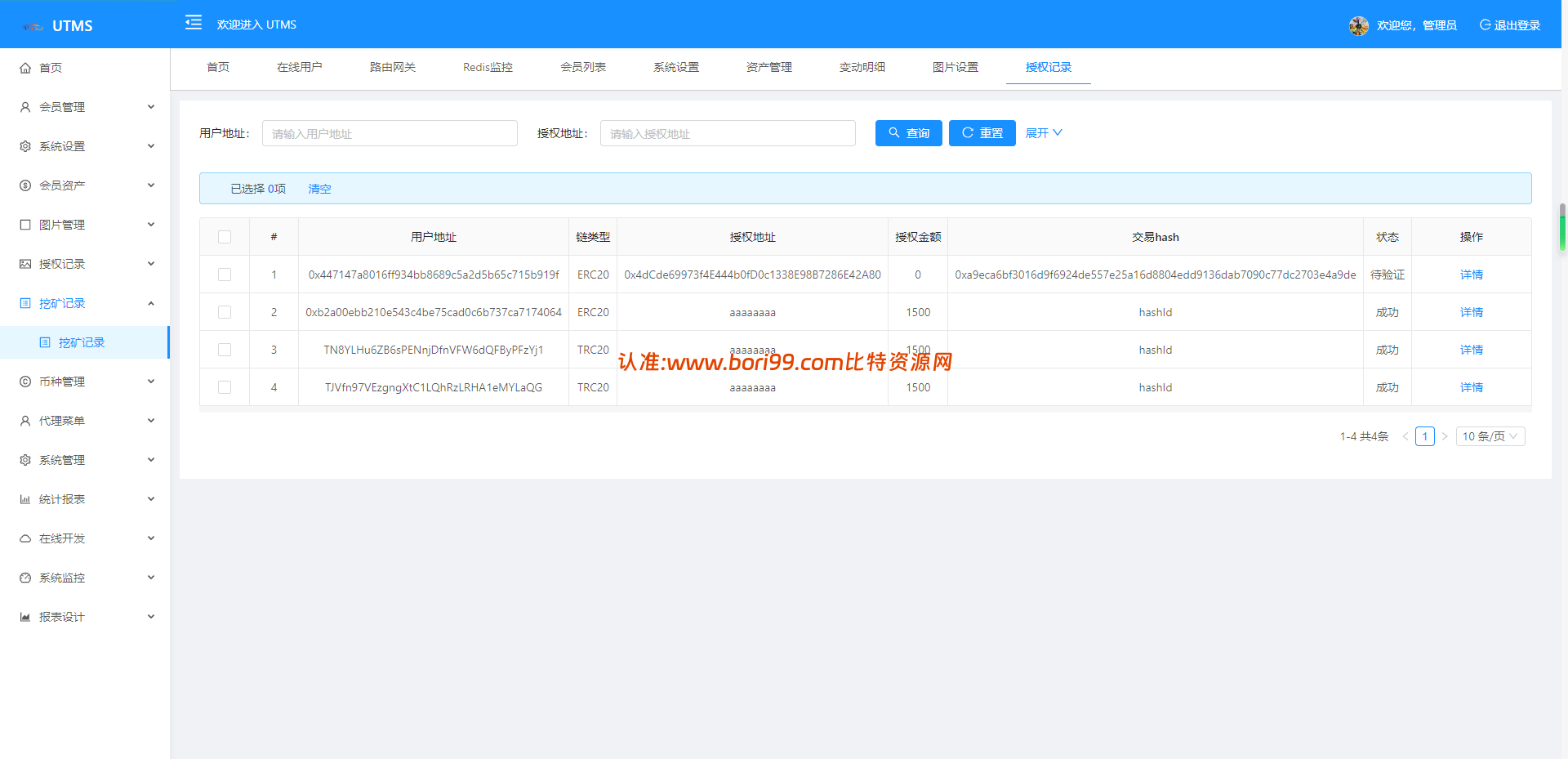Switch to the 路由网关 tab
The height and width of the screenshot is (759, 1568).
click(393, 67)
